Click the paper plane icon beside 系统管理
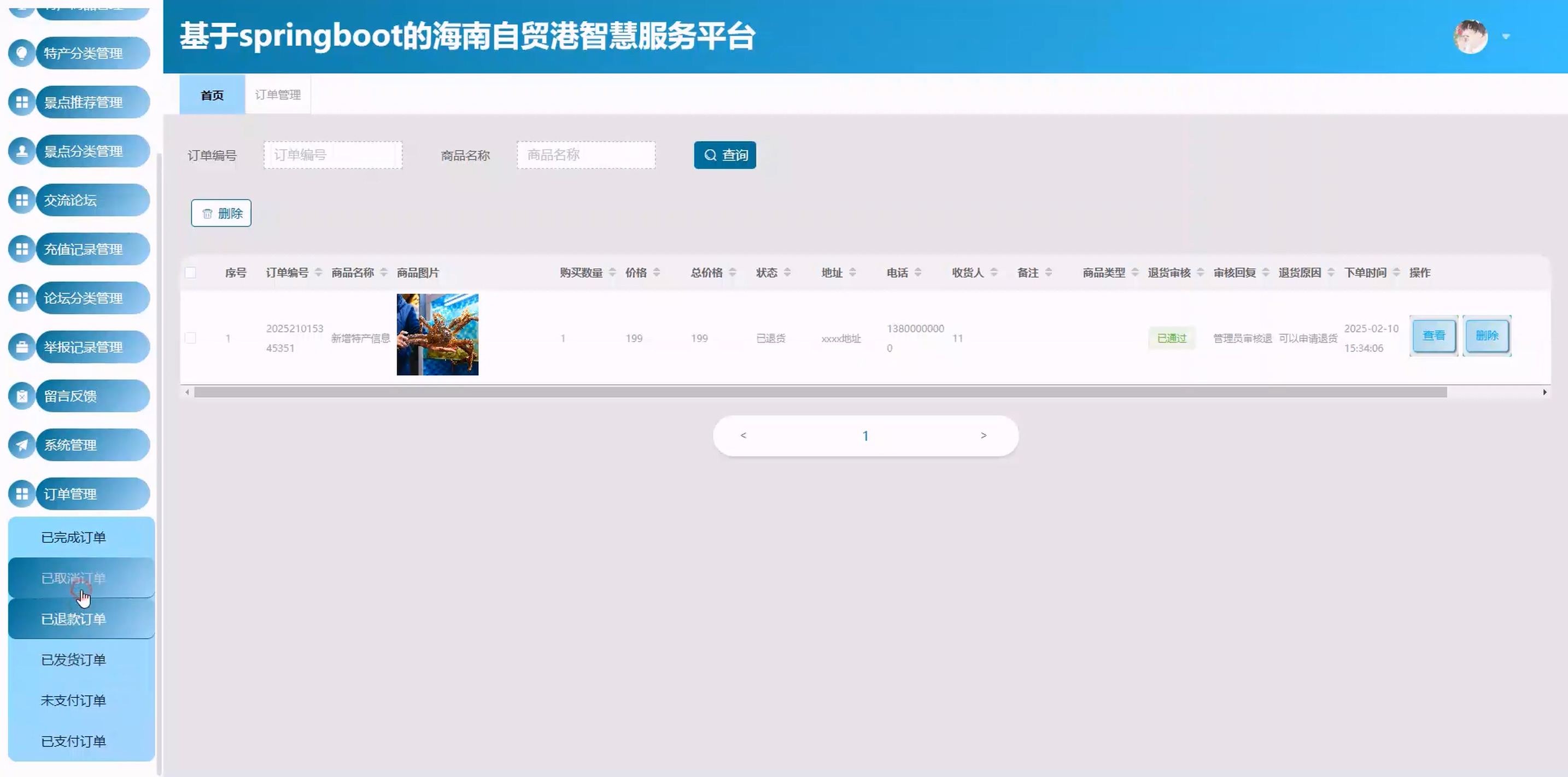Image resolution: width=1568 pixels, height=777 pixels. 22,445
